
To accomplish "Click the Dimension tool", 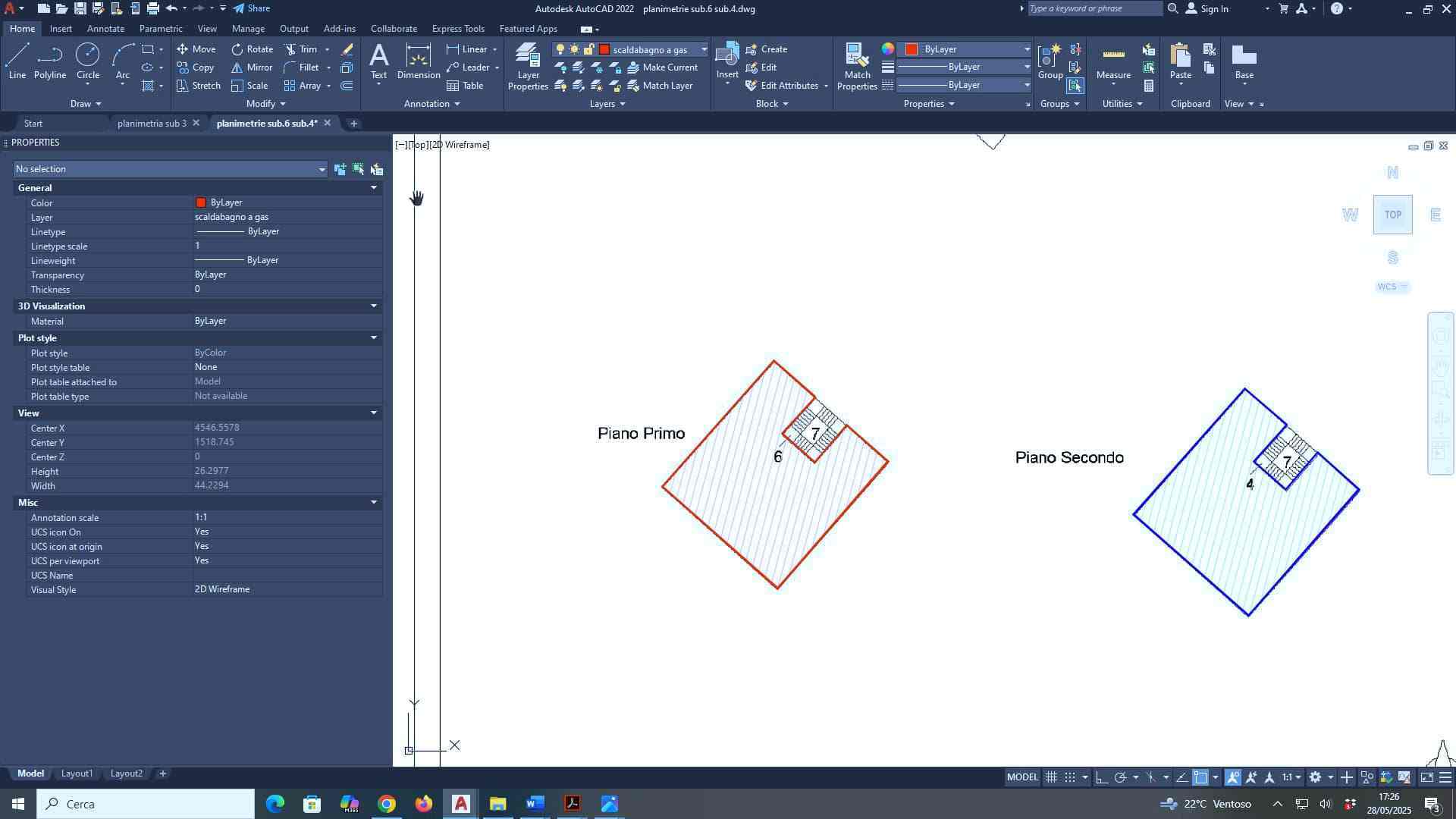I will click(418, 61).
